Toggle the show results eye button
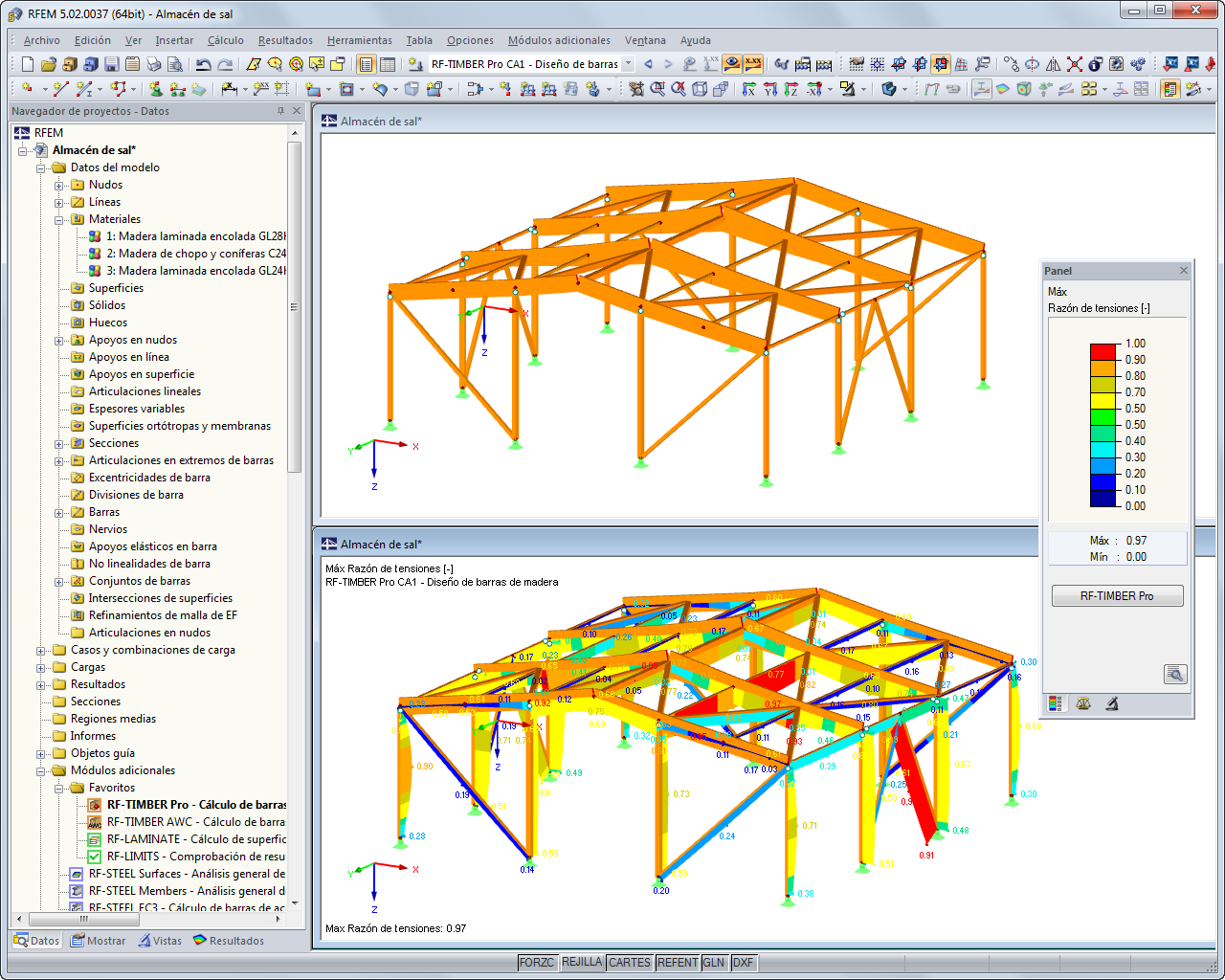Screen dimensions: 1225x980 click(732, 64)
